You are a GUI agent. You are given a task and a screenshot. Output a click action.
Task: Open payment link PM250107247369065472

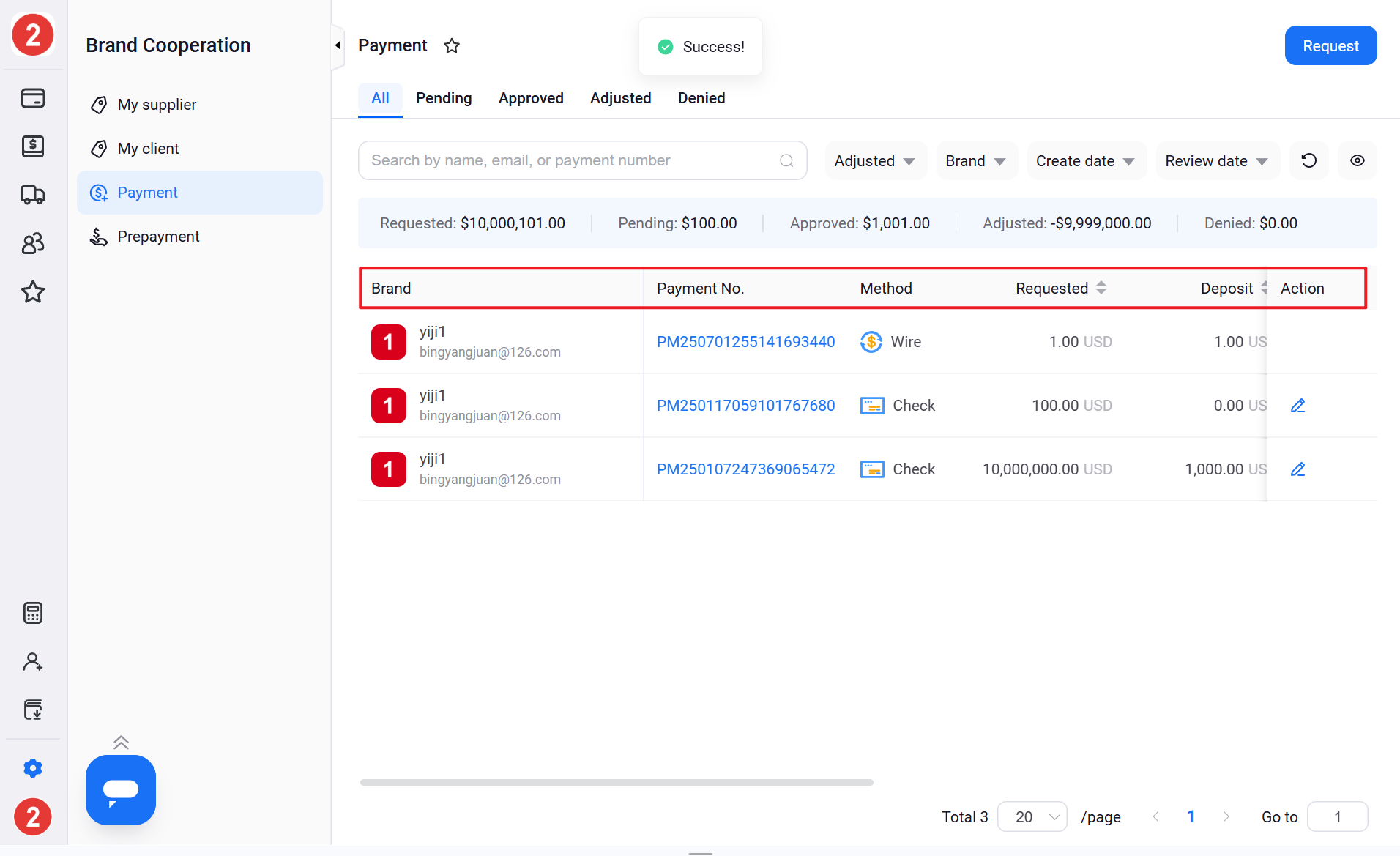click(x=745, y=469)
